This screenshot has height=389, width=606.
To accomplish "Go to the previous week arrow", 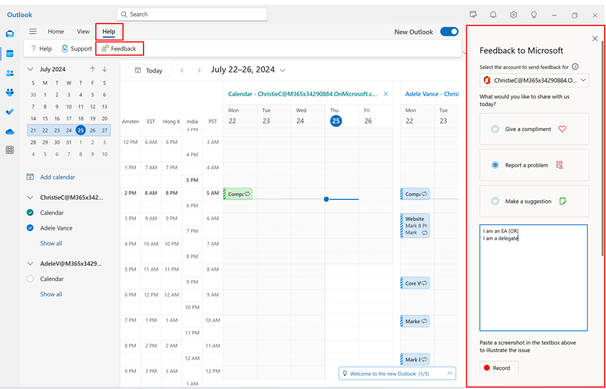I will click(x=182, y=70).
